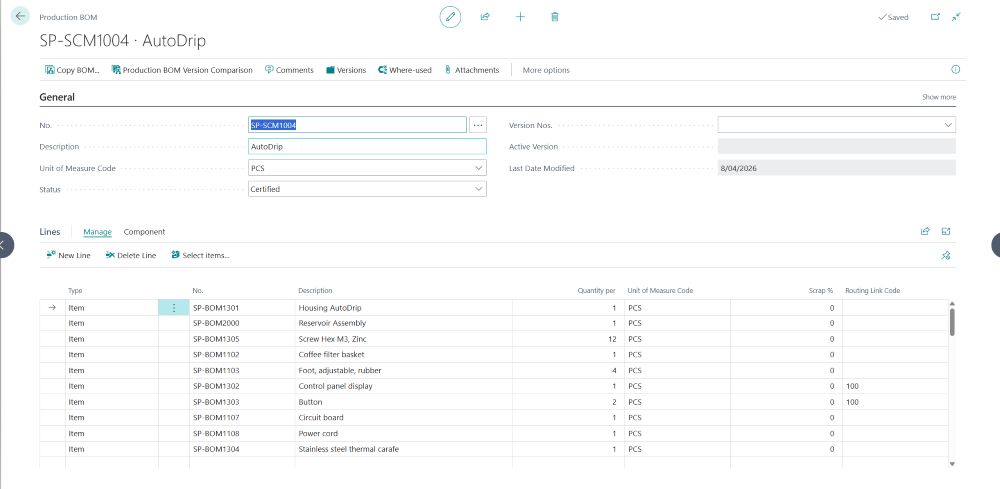1000x489 pixels.
Task: Click Stainless steel thermal carafe cell
Action: (404, 449)
